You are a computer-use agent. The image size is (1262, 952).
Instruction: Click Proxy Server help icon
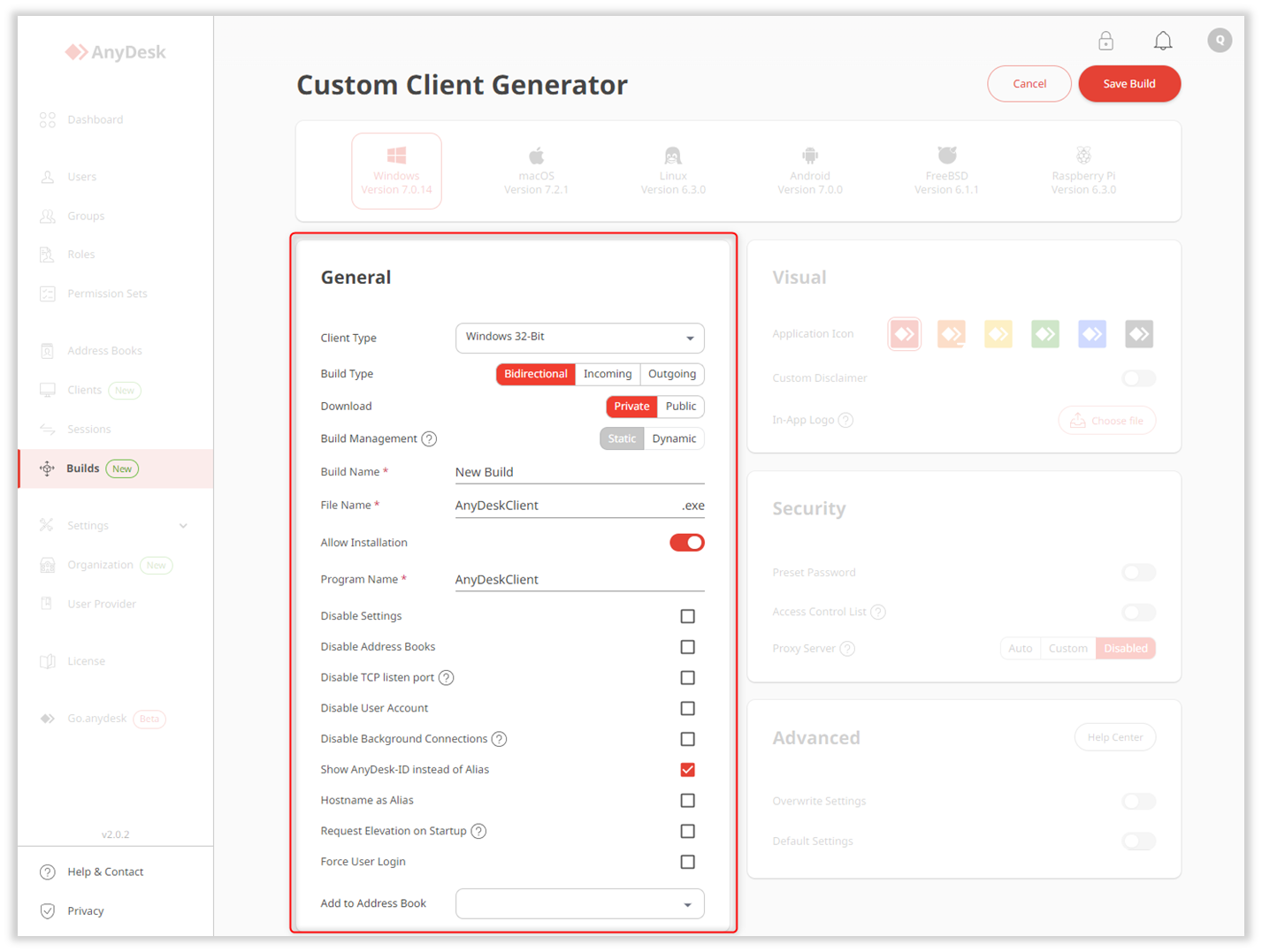[847, 649]
